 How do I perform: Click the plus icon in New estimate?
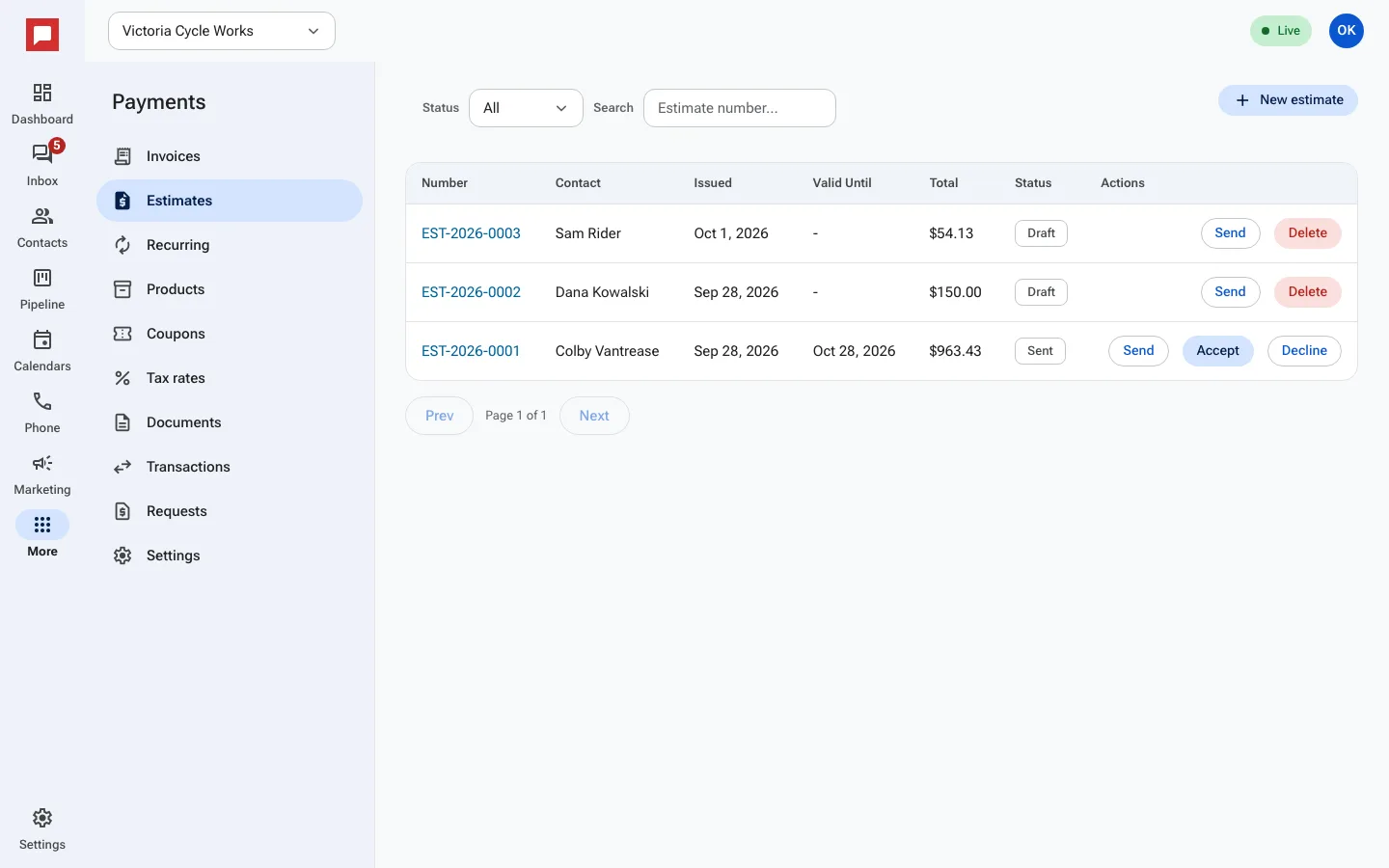coord(1242,100)
